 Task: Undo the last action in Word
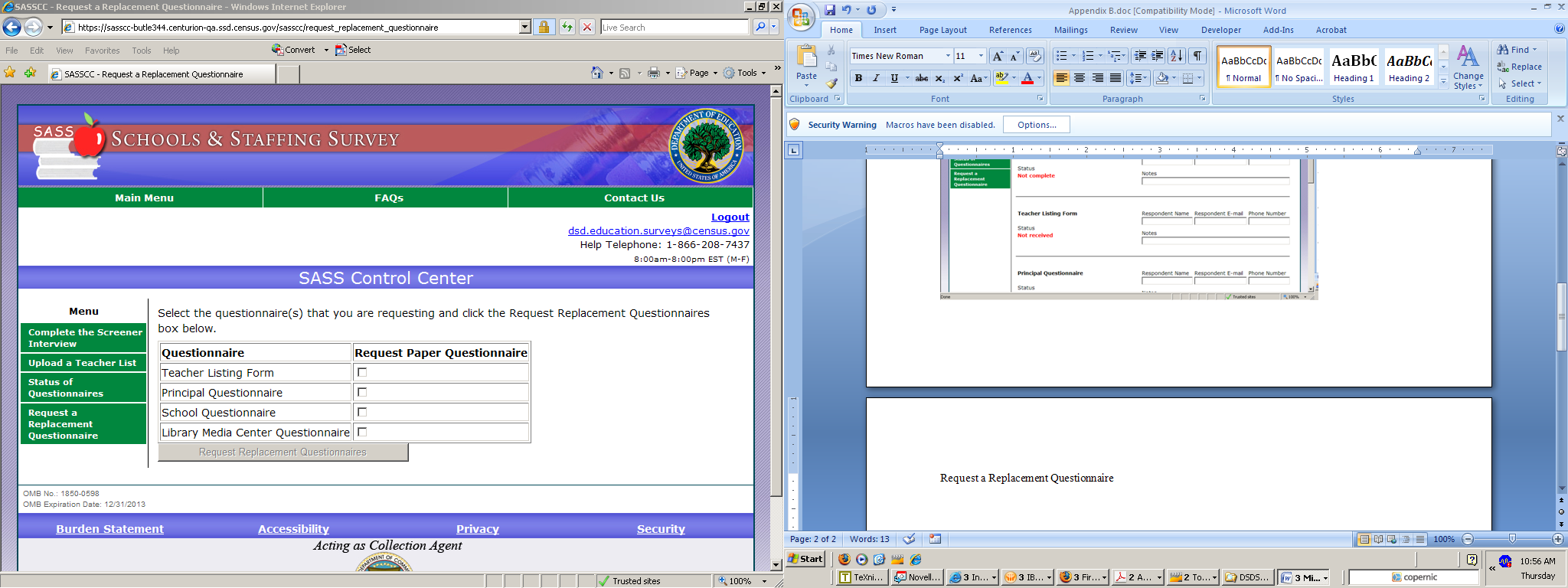coord(847,10)
